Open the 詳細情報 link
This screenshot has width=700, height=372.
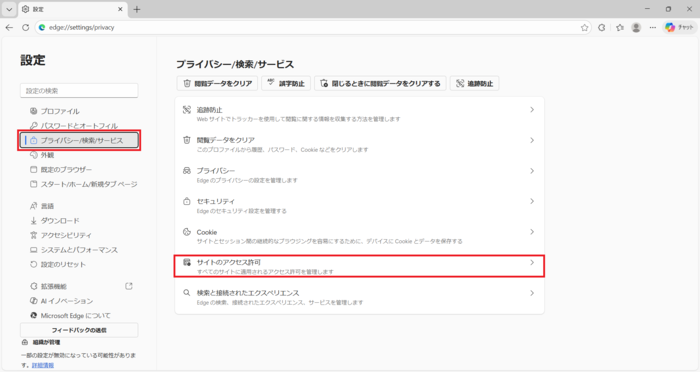[42, 365]
